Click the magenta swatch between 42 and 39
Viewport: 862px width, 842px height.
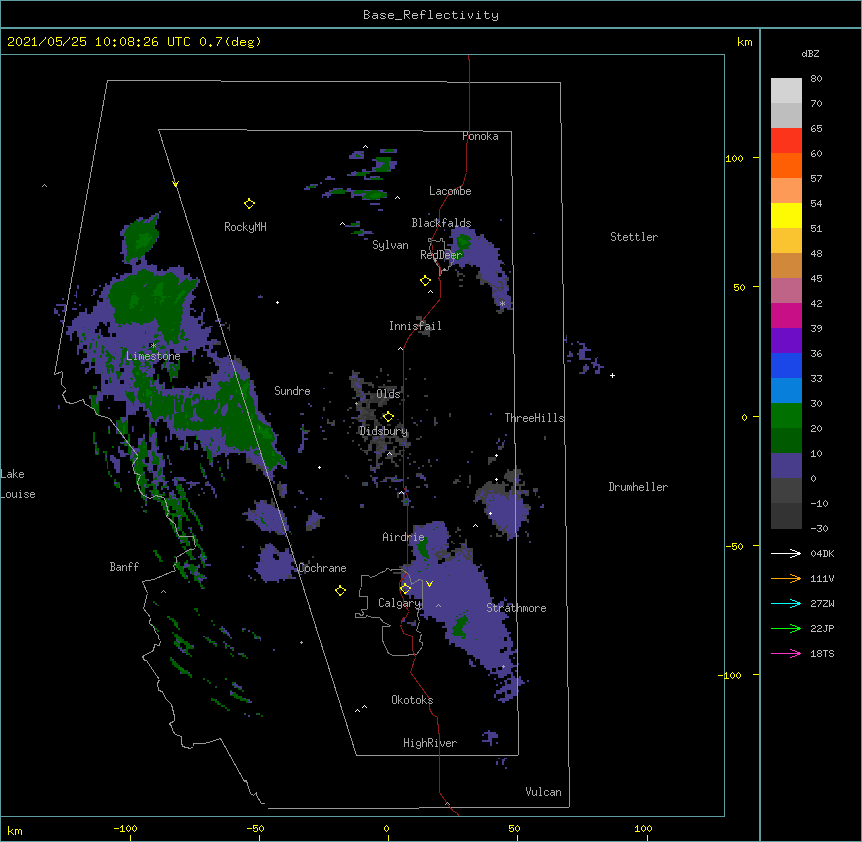click(x=786, y=315)
